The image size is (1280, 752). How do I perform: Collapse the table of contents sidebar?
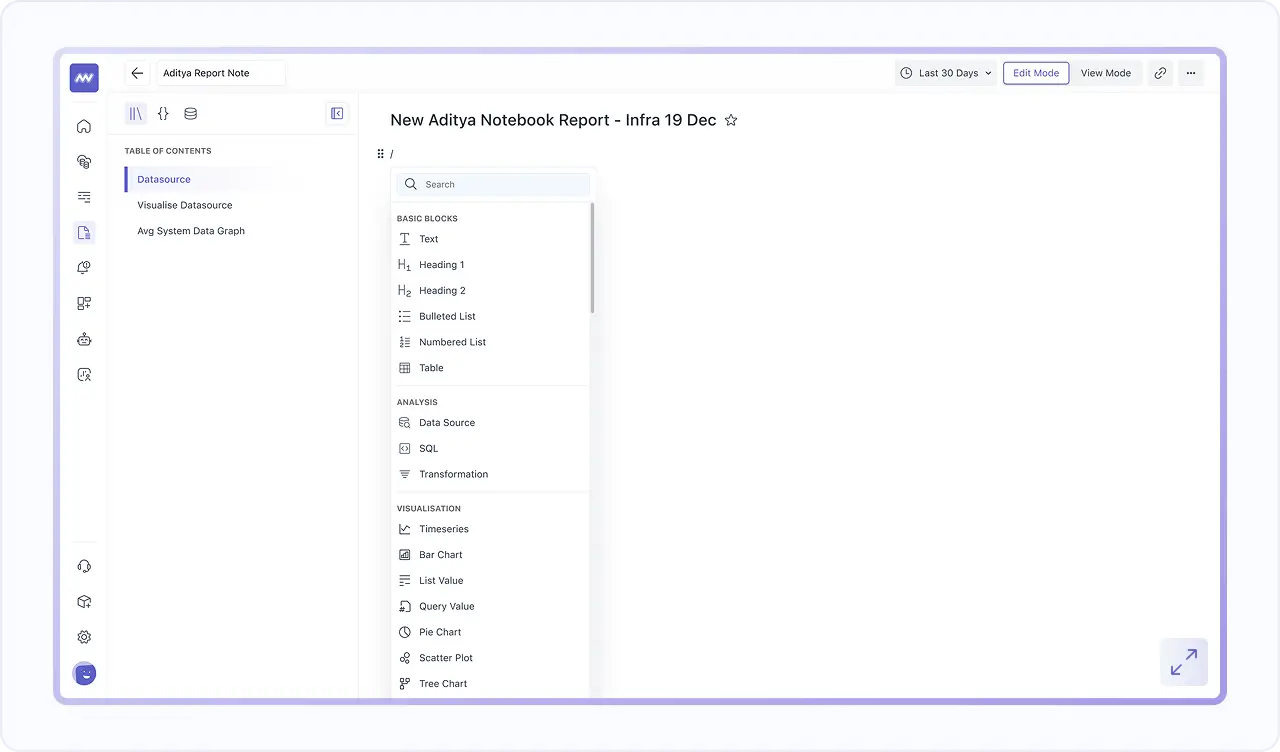click(x=337, y=114)
